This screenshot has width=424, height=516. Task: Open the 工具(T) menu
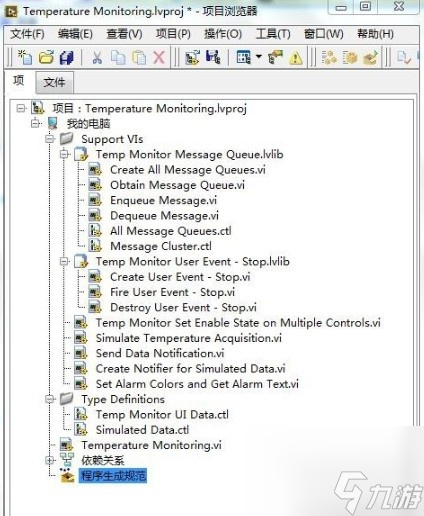pyautogui.click(x=273, y=34)
